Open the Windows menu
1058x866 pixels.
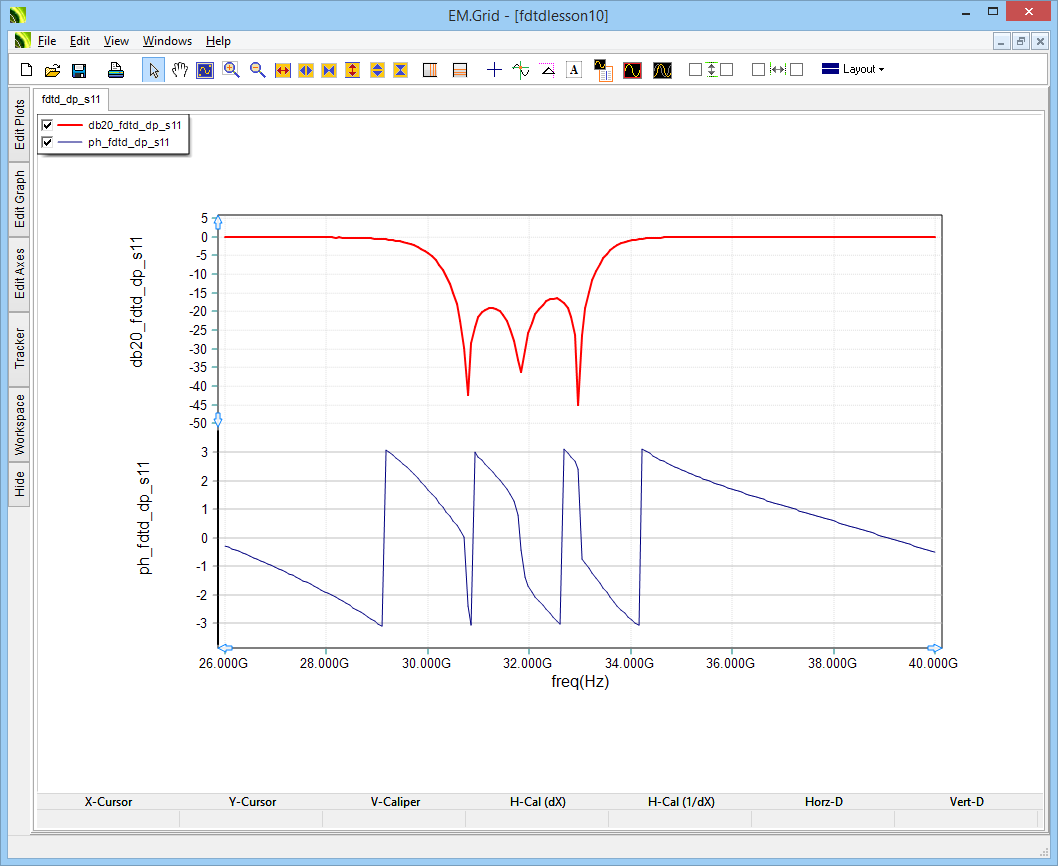(167, 41)
